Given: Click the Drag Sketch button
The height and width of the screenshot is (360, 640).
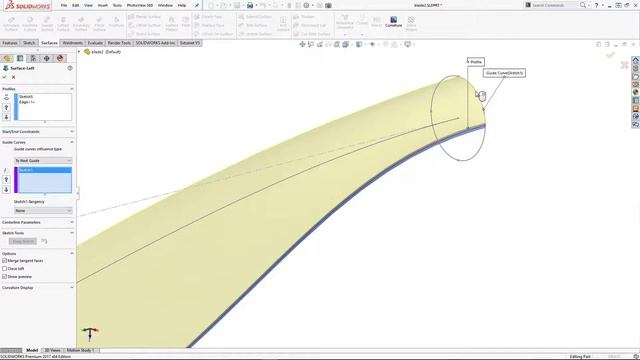Looking at the screenshot, I should [23, 241].
